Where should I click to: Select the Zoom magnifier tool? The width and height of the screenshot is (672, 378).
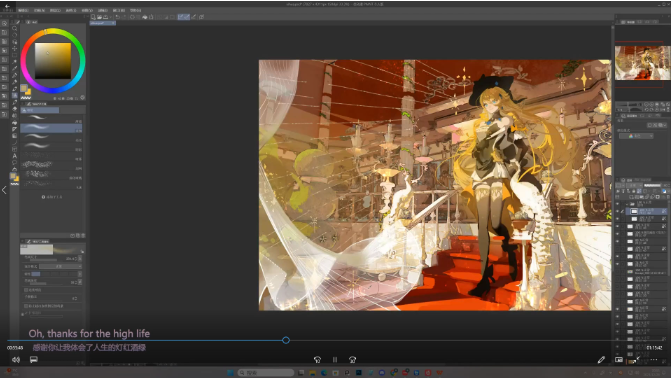pos(15,28)
